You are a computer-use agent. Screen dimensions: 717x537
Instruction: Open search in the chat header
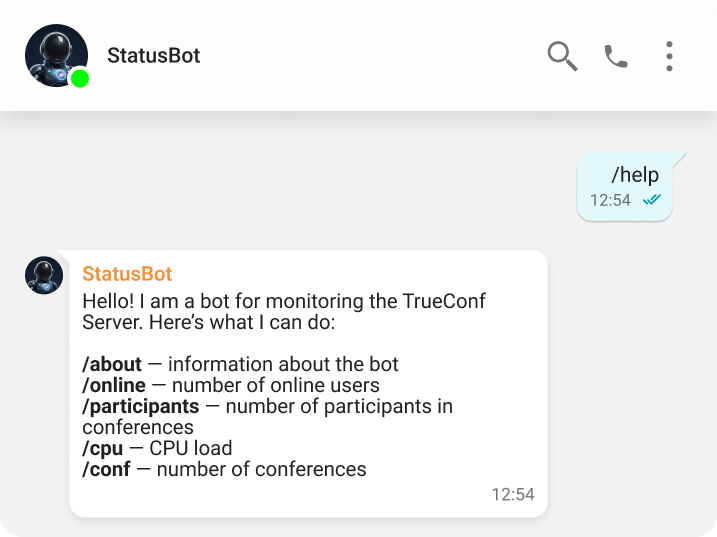[562, 56]
